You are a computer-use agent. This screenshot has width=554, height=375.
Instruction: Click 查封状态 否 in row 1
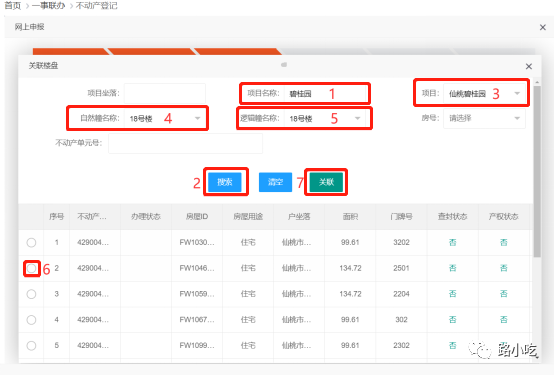pos(453,242)
